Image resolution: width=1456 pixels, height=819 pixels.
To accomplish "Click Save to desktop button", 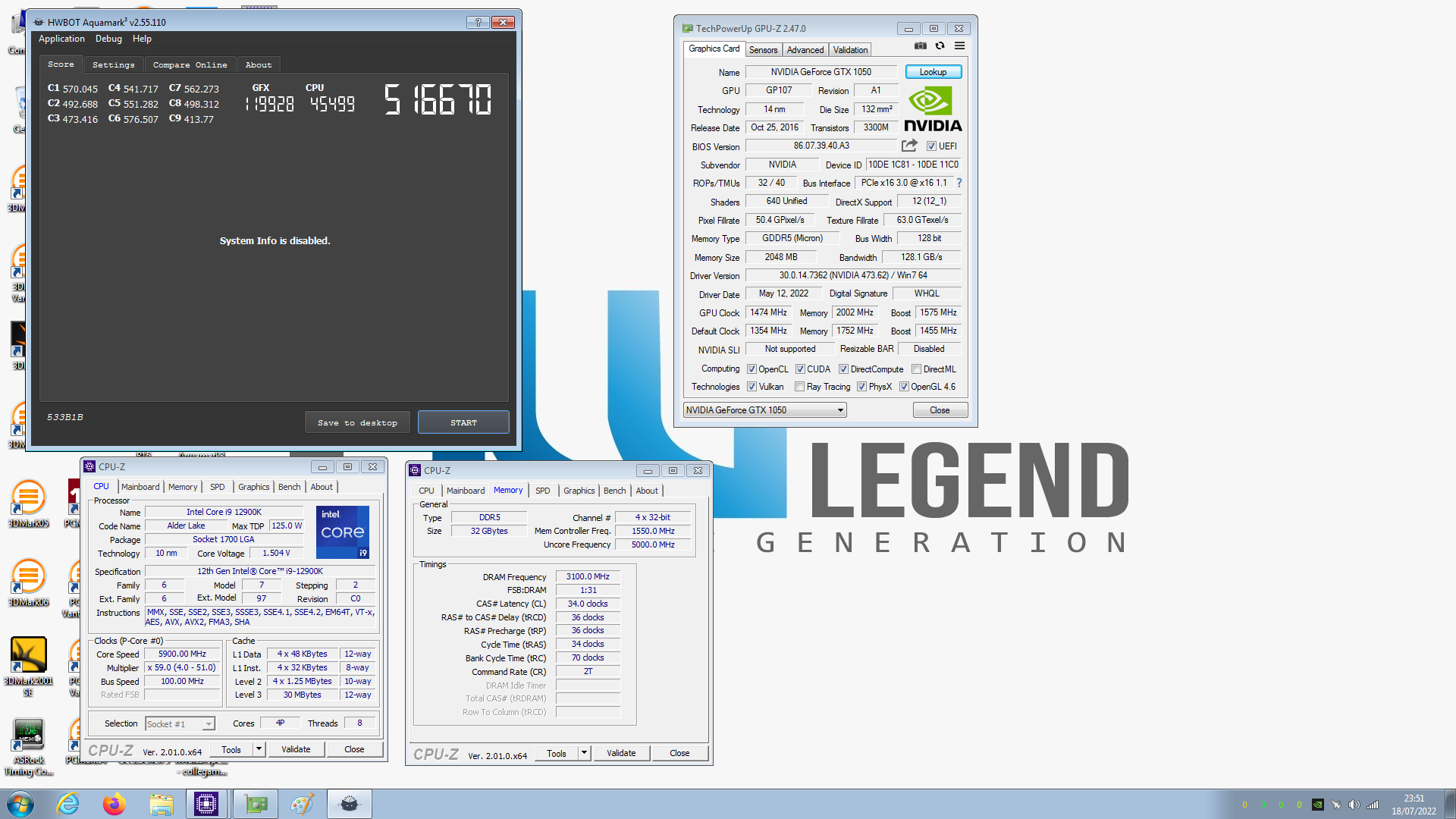I will [x=357, y=422].
